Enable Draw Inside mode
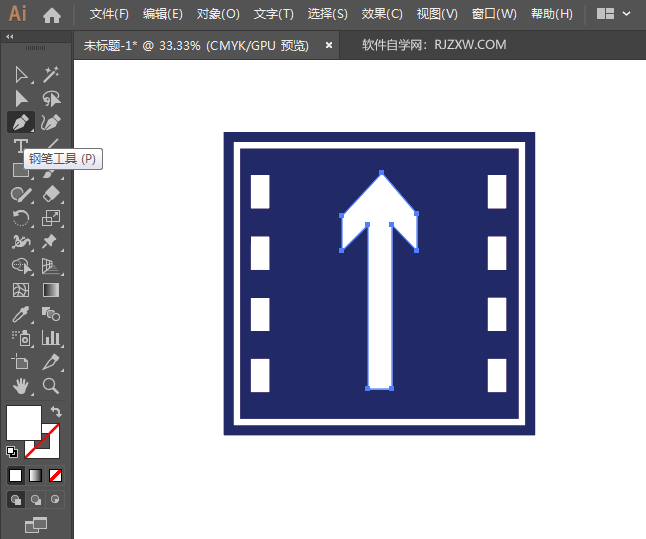Viewport: 646px width, 539px height. 55,499
